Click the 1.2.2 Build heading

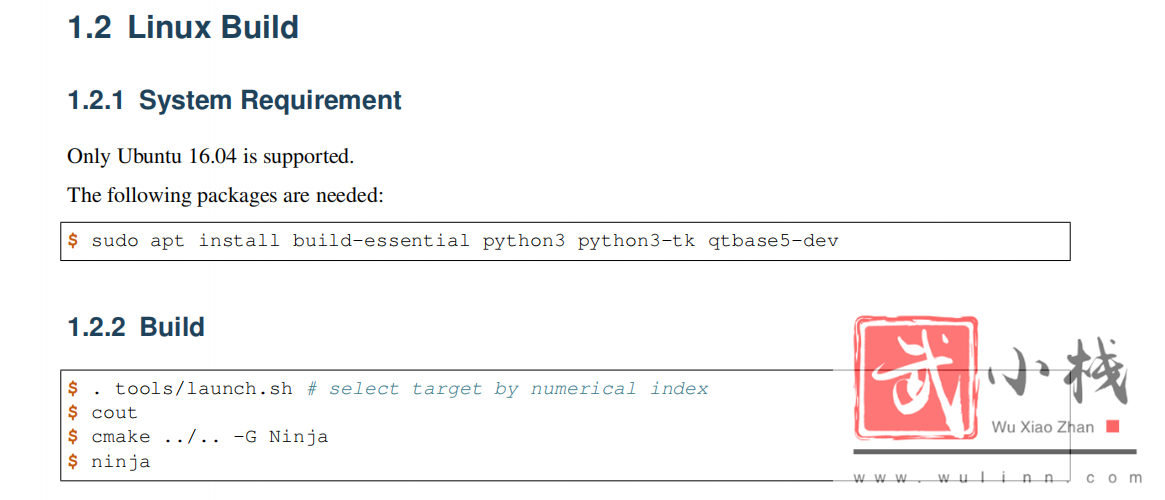pyautogui.click(x=136, y=327)
